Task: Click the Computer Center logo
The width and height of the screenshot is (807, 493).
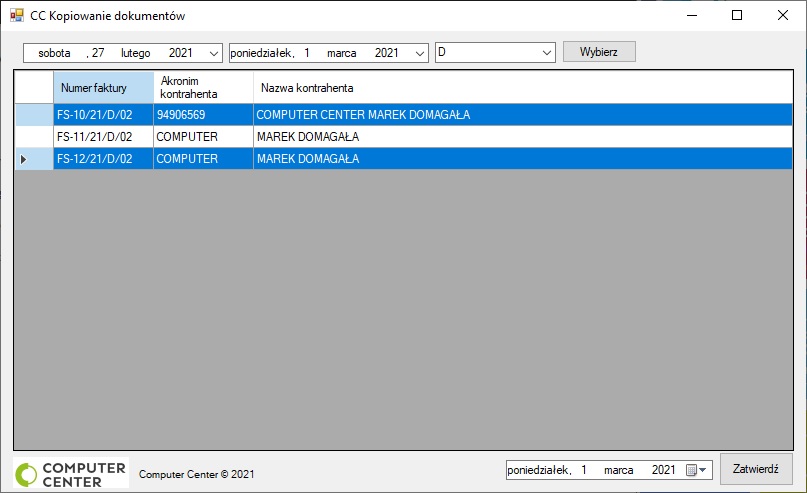Action: 71,473
